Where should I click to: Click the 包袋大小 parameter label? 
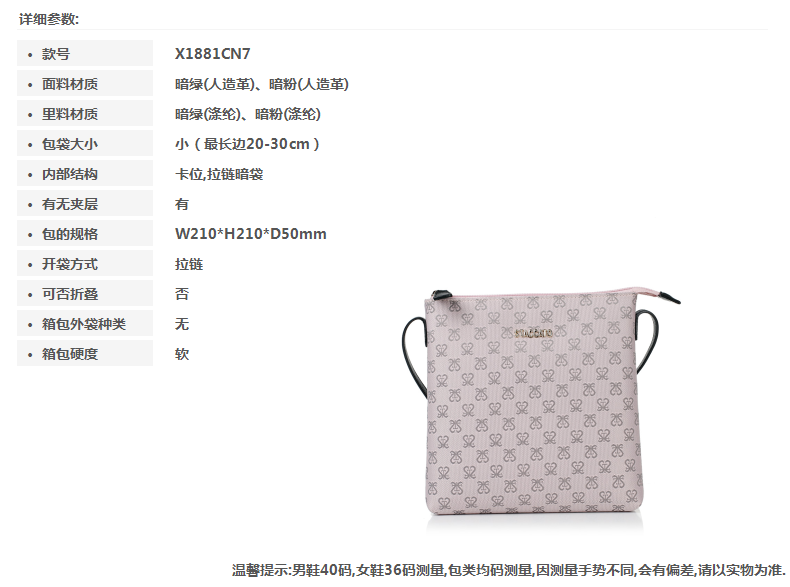pos(70,144)
